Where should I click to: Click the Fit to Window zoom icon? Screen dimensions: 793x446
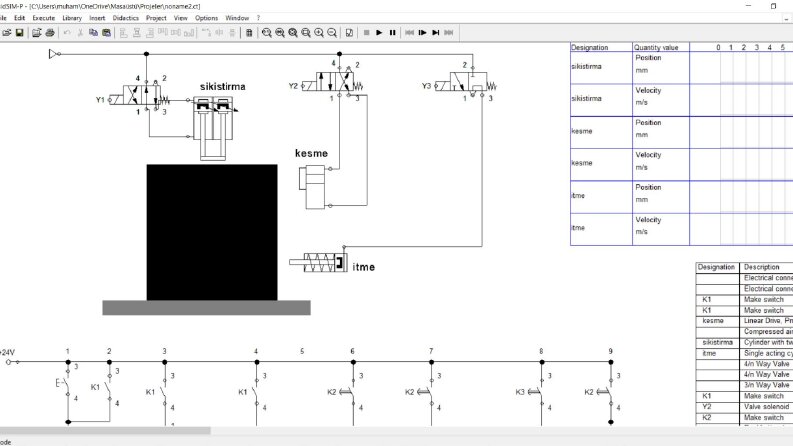click(x=293, y=32)
